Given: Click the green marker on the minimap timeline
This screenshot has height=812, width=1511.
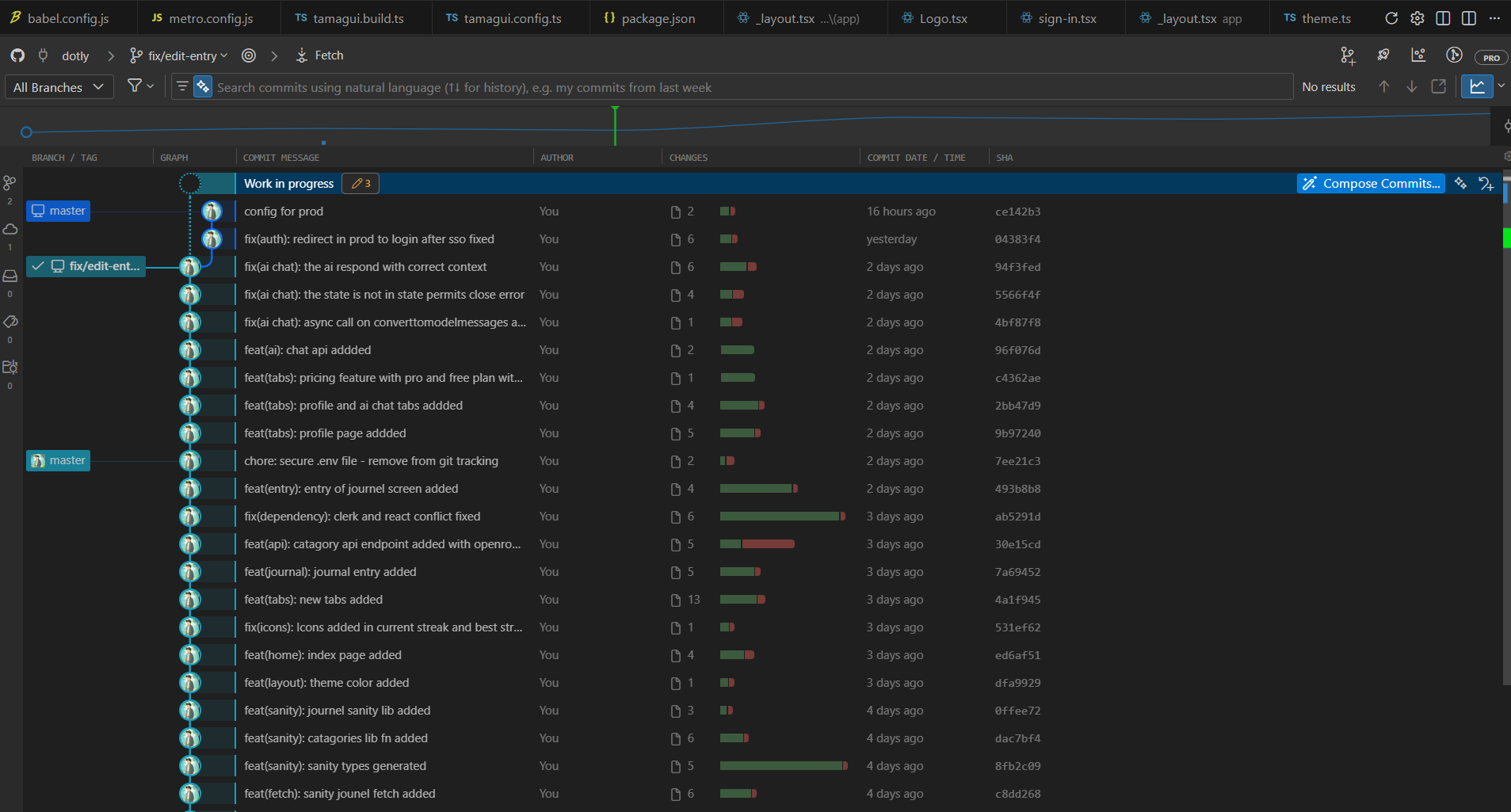Looking at the screenshot, I should pyautogui.click(x=615, y=125).
